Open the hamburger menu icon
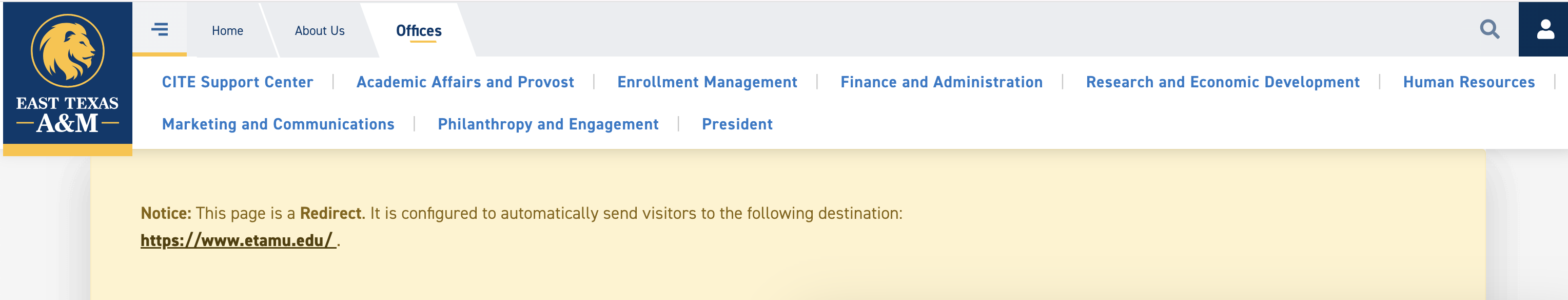 pos(160,29)
